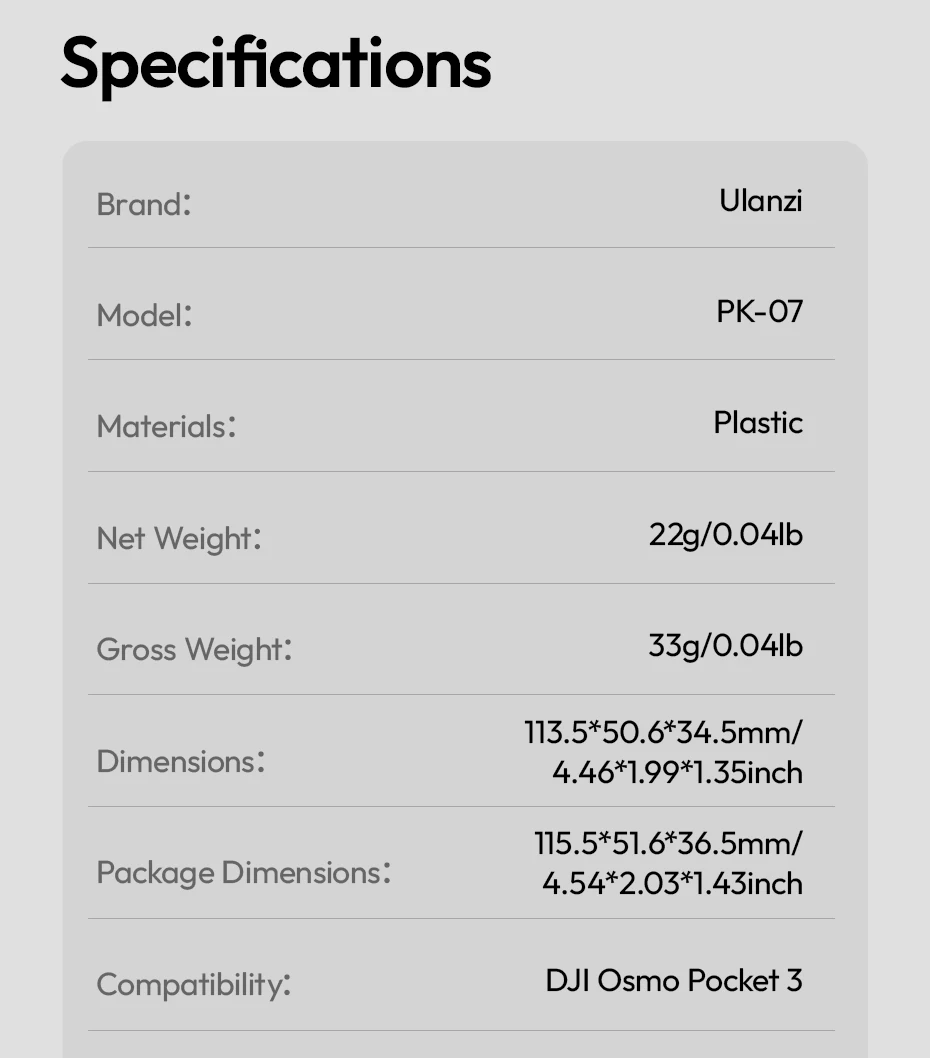Select the Net Weight label
The width and height of the screenshot is (930, 1058).
179,538
